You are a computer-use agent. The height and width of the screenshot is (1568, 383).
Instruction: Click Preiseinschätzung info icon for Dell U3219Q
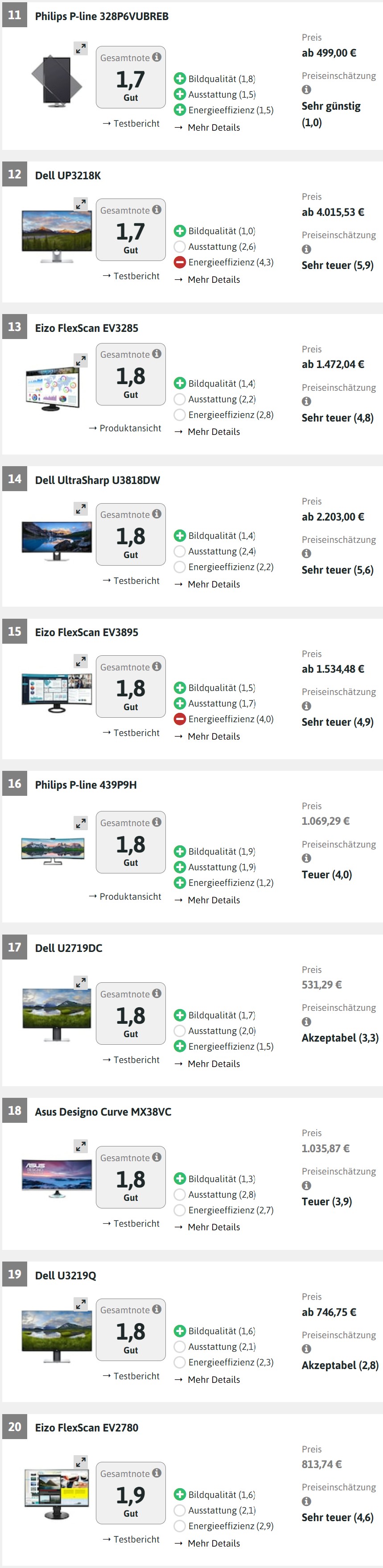306,1349
